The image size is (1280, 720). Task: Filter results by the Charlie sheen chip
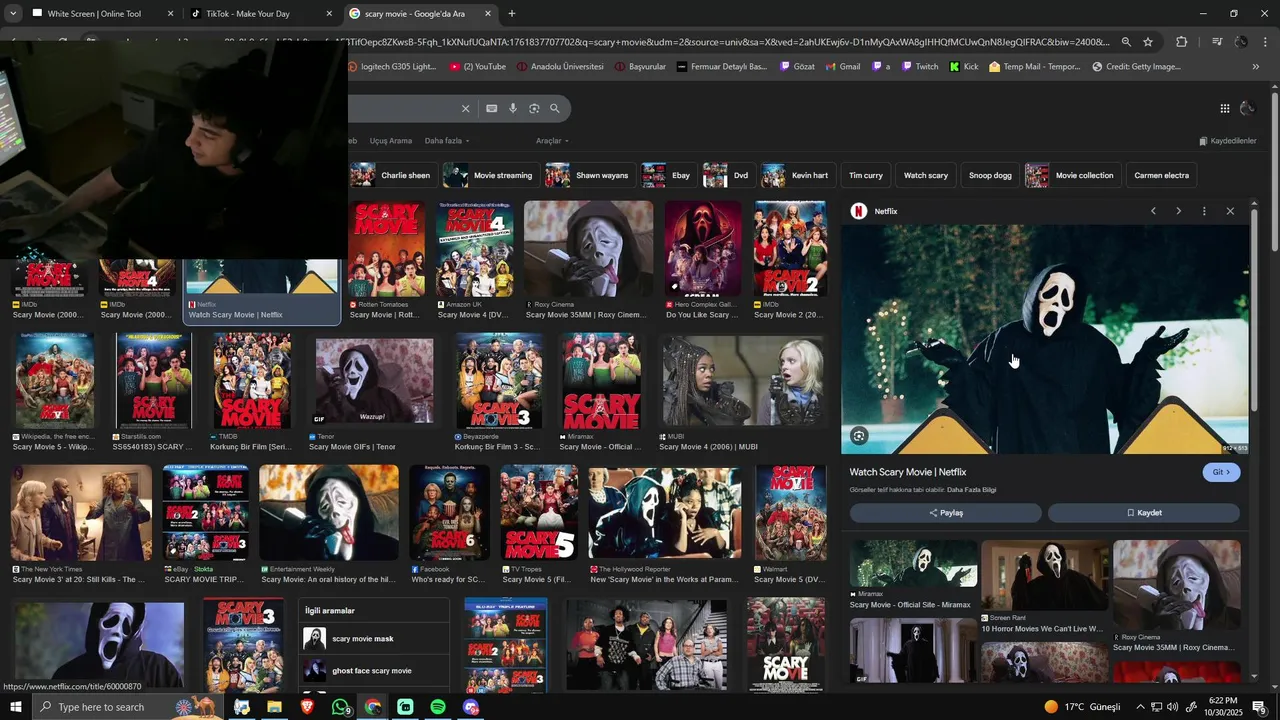pos(393,175)
